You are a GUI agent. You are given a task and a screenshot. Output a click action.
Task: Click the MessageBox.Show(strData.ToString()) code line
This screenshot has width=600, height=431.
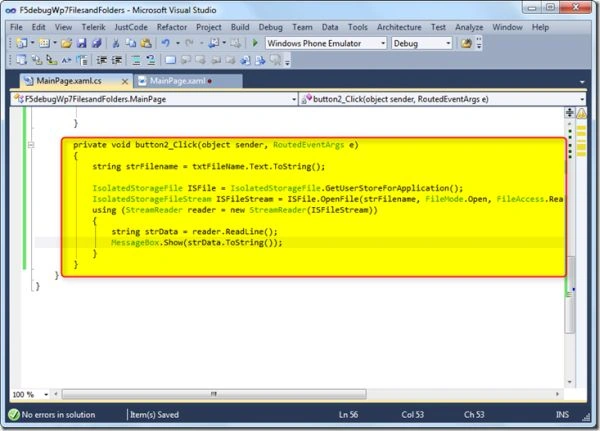pos(197,243)
